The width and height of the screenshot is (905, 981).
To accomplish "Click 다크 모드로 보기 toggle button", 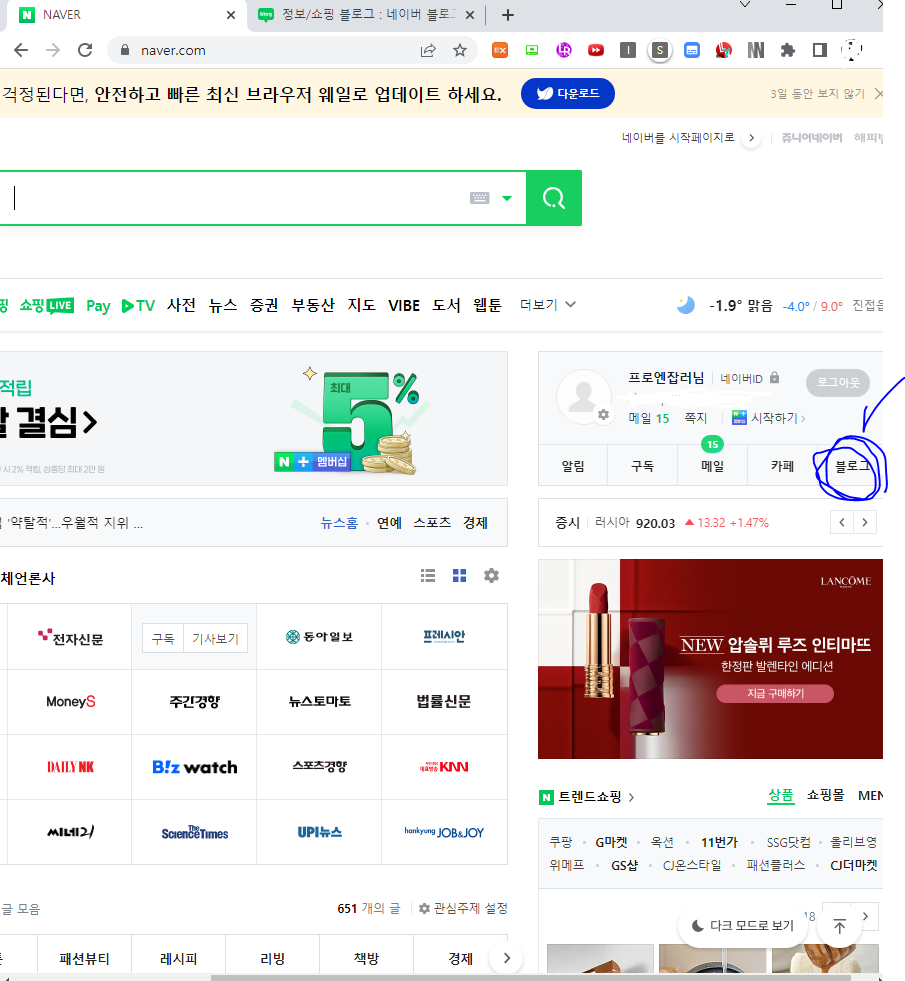I will (x=742, y=925).
